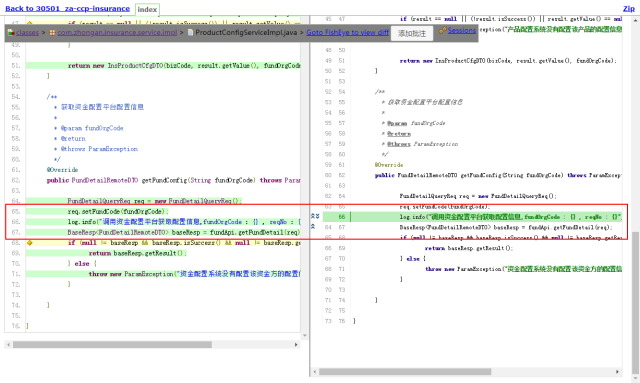Image resolution: width=640 pixels, height=383 pixels.
Task: Click the FundDetailQueryReq declaration in right pane
Action: (478, 196)
